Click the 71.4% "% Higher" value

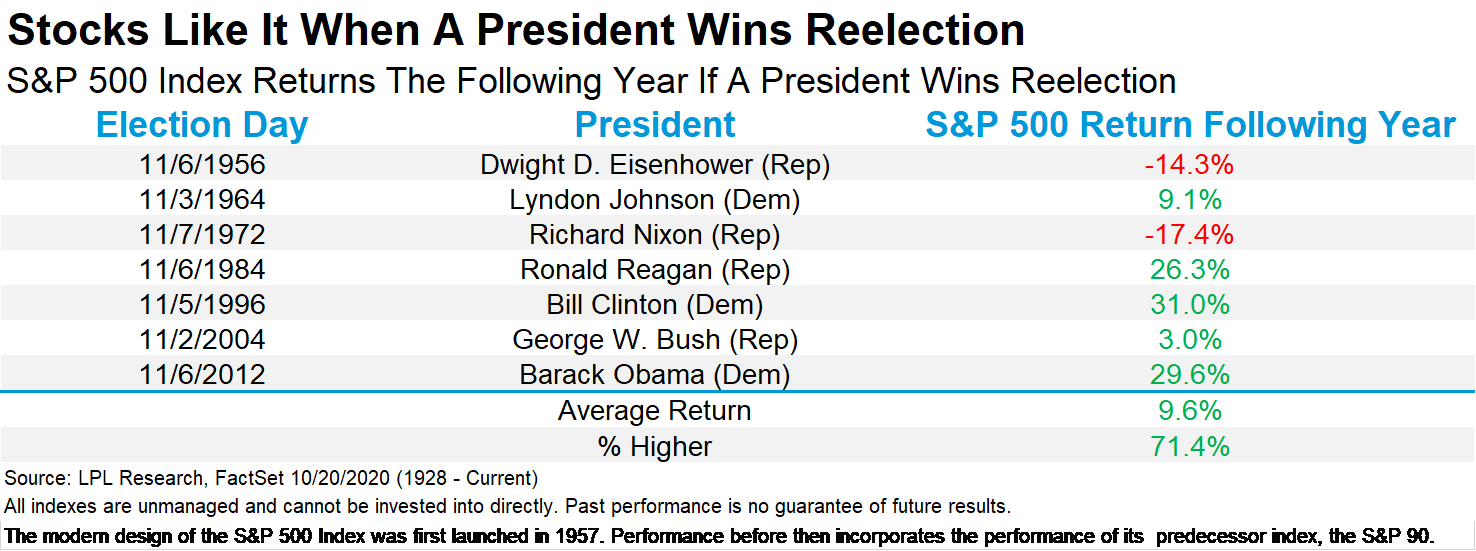coord(1190,446)
